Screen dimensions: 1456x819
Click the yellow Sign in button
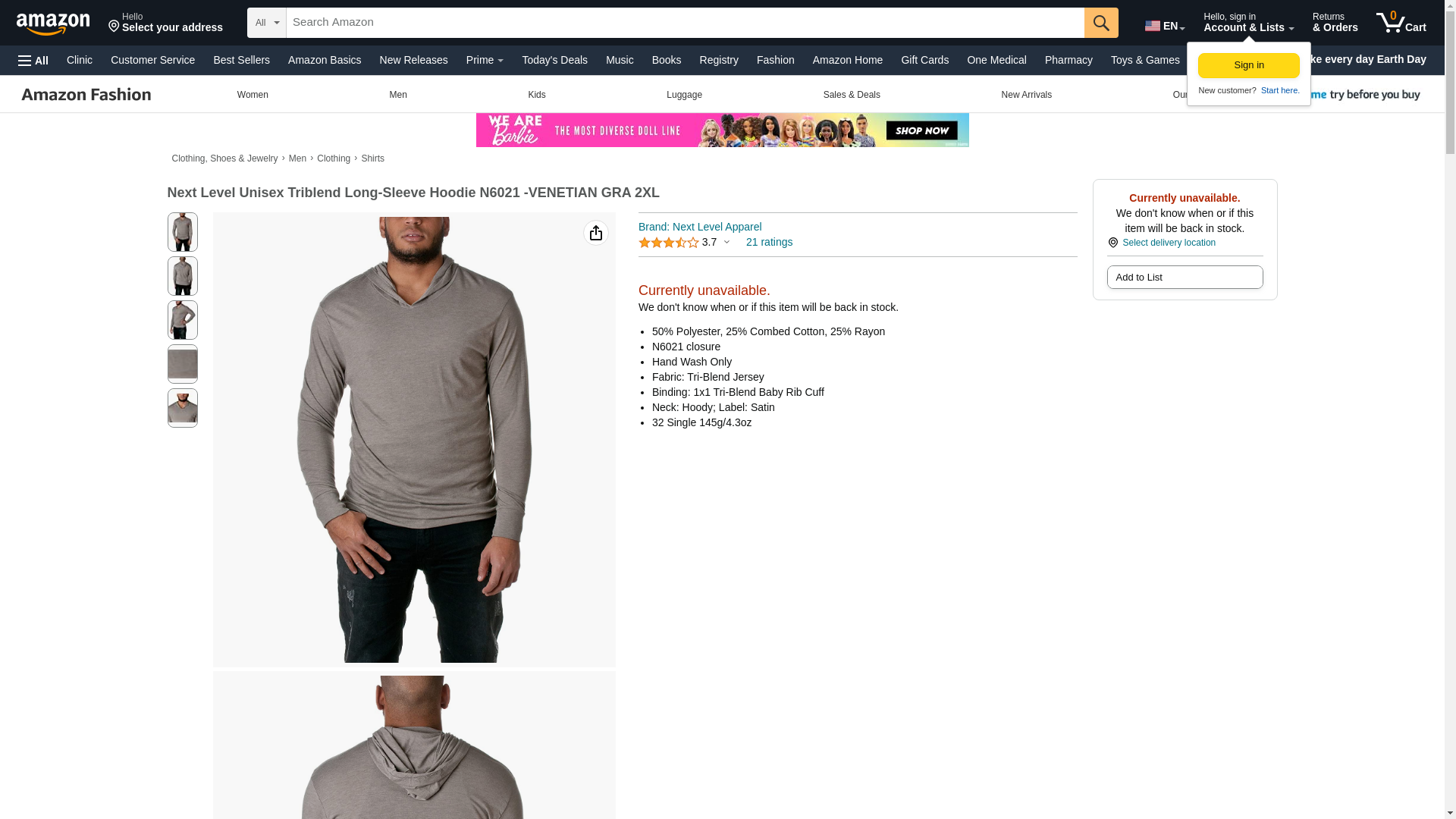click(x=1248, y=65)
